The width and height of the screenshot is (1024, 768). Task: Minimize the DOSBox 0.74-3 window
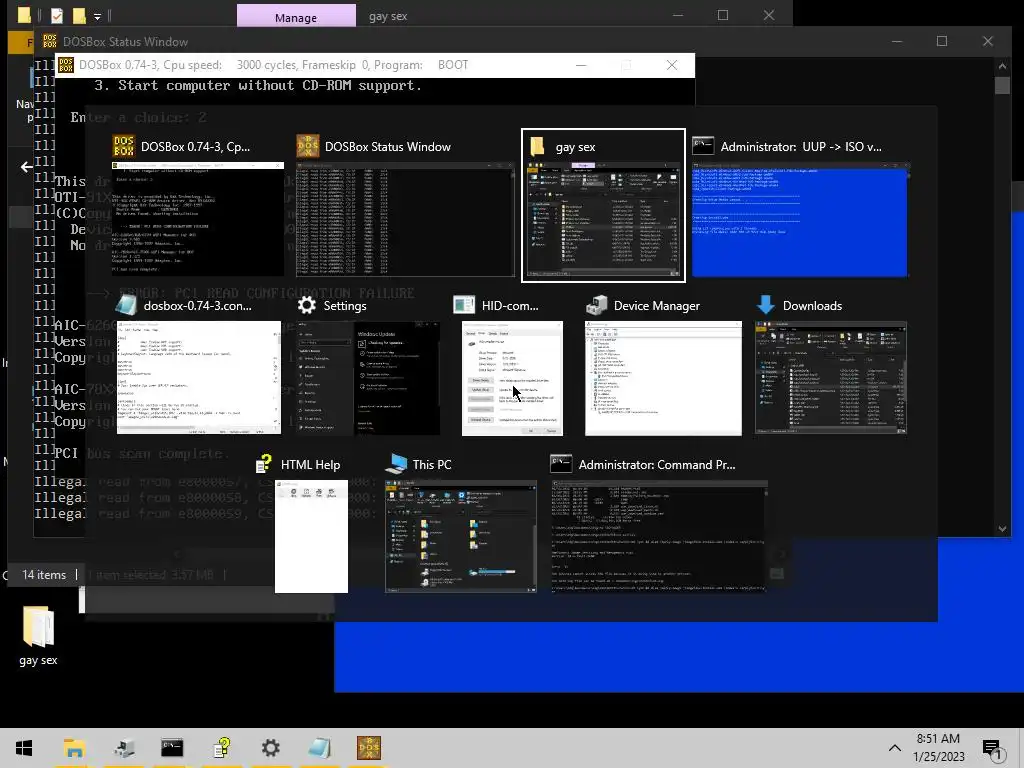[x=581, y=65]
